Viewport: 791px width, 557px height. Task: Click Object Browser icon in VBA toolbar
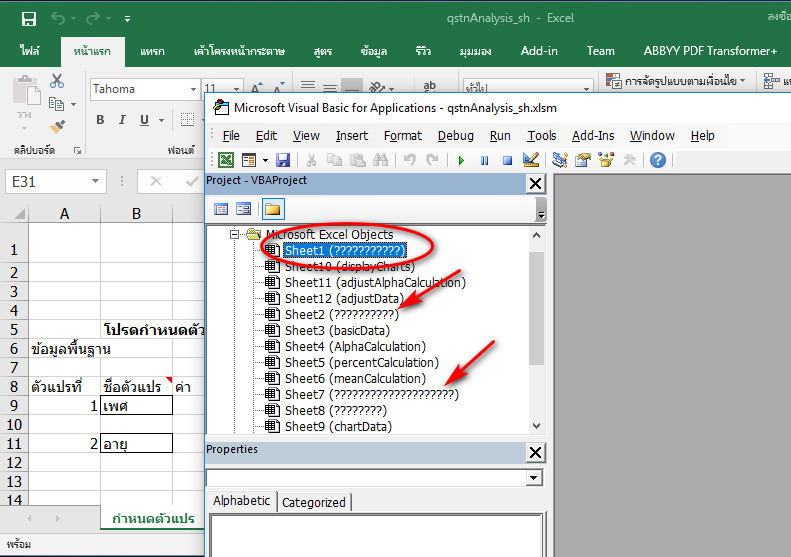606,160
